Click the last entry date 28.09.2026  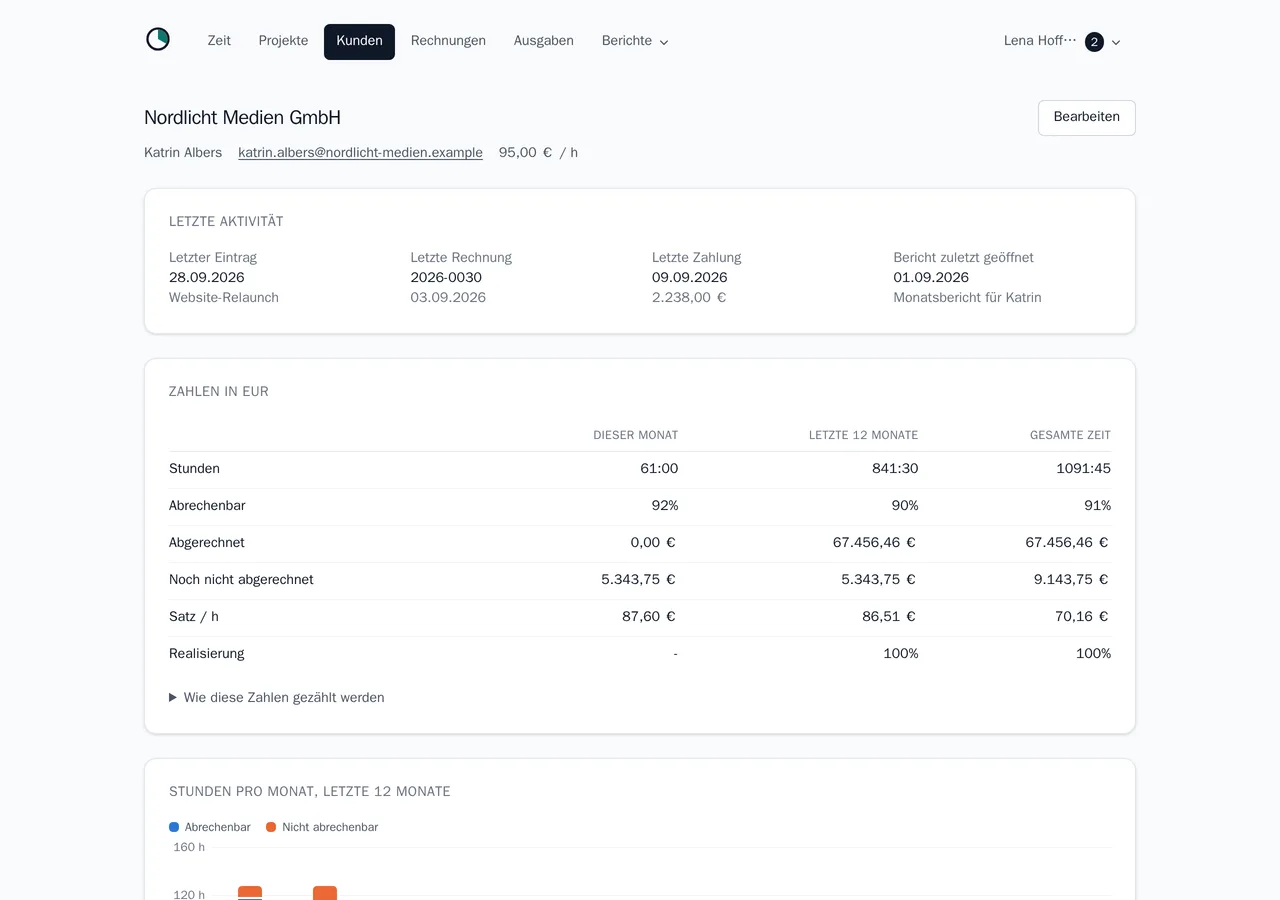tap(207, 278)
